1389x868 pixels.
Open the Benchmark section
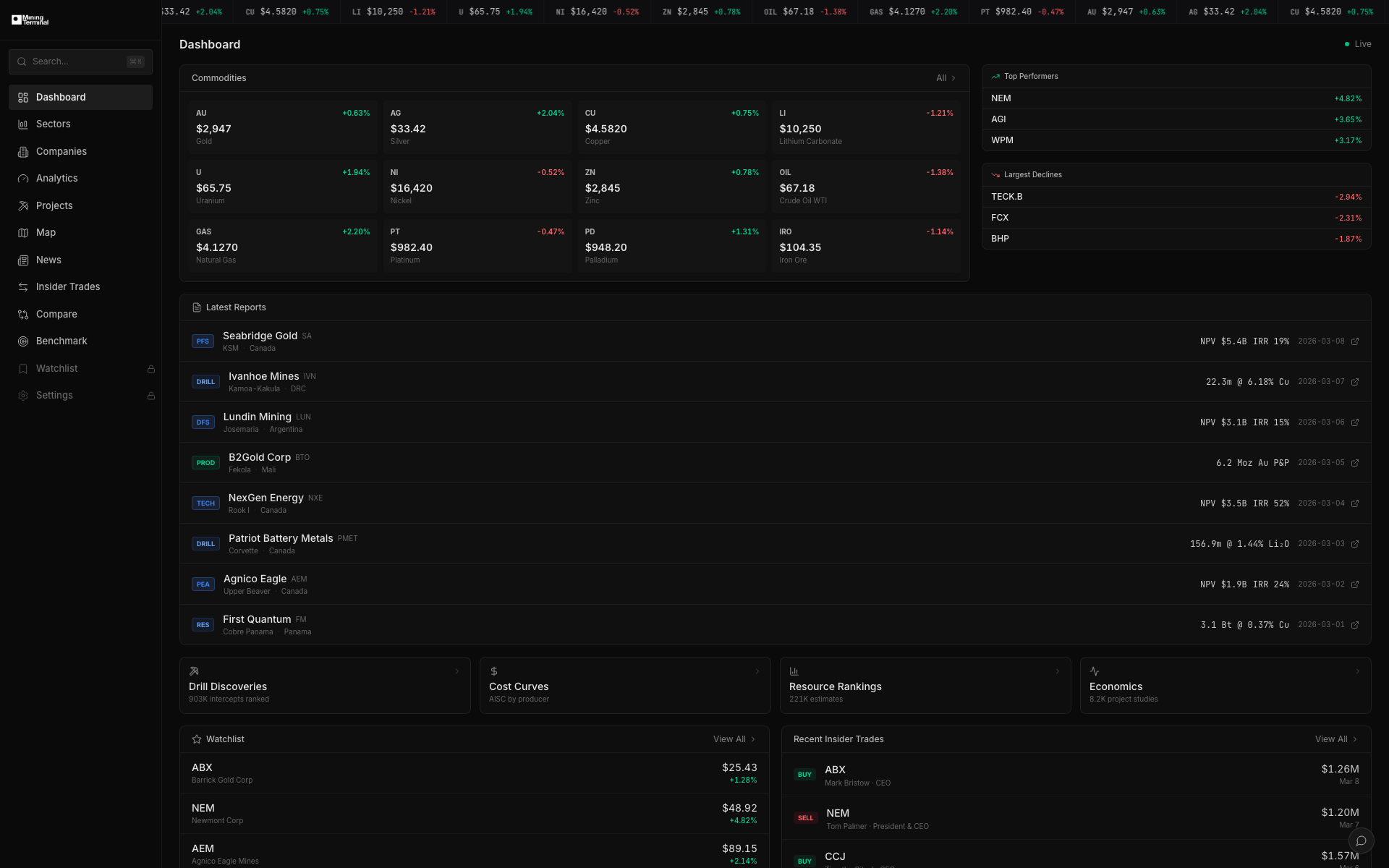pyautogui.click(x=61, y=341)
